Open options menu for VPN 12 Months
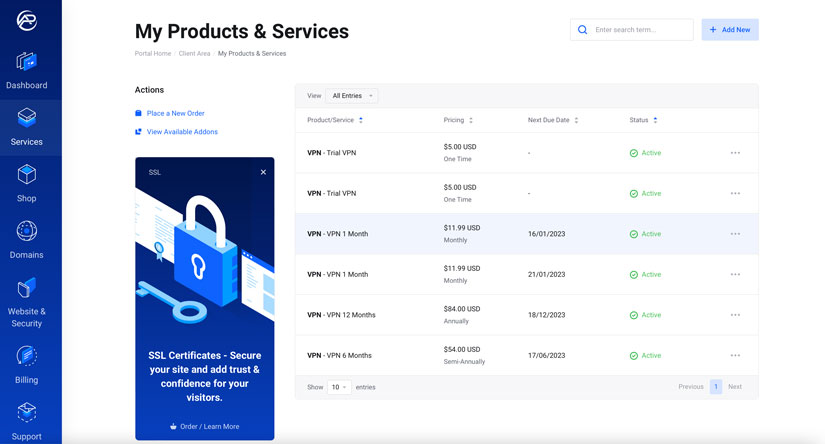 (x=735, y=315)
